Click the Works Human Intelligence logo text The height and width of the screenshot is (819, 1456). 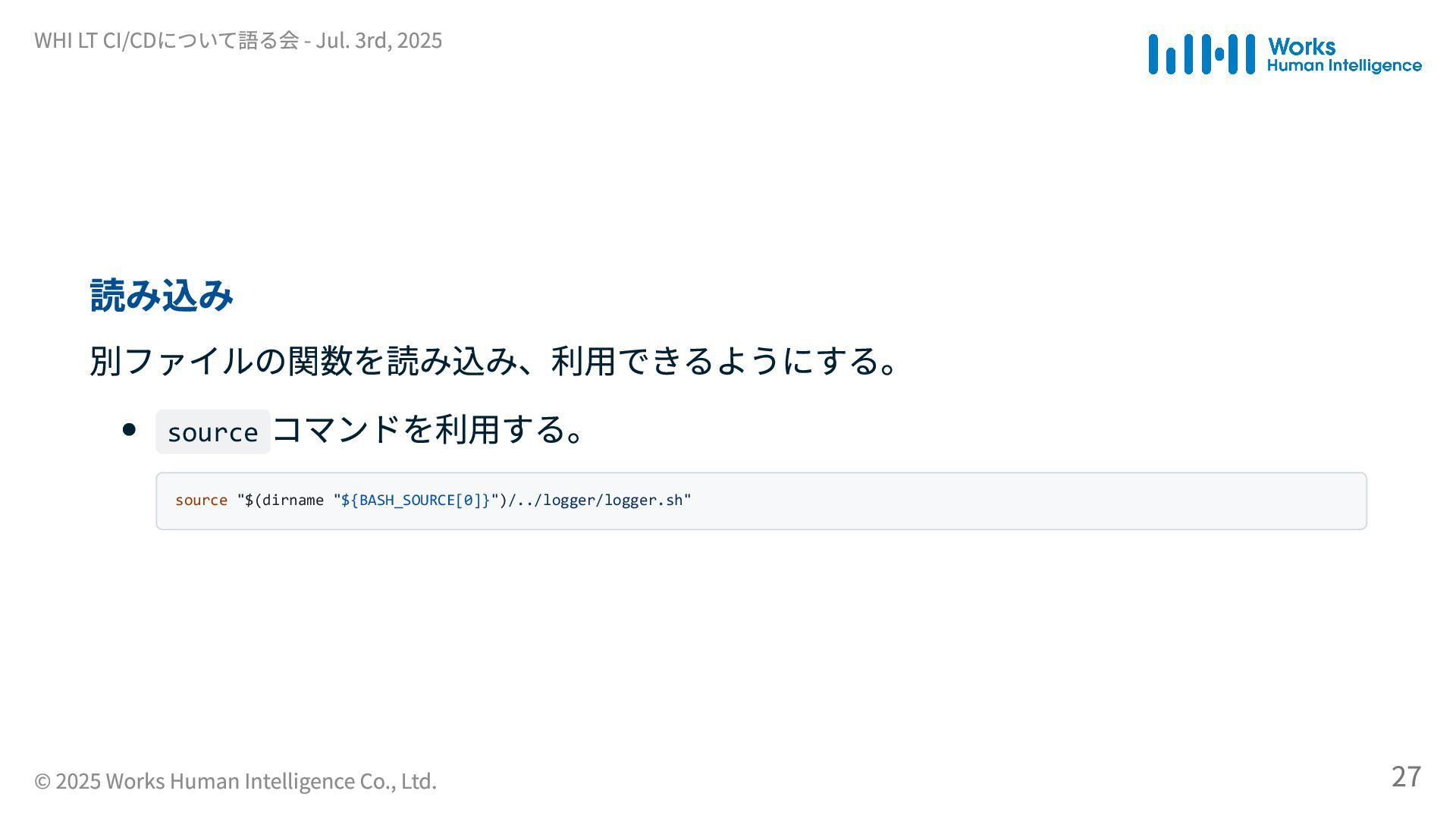(1344, 55)
